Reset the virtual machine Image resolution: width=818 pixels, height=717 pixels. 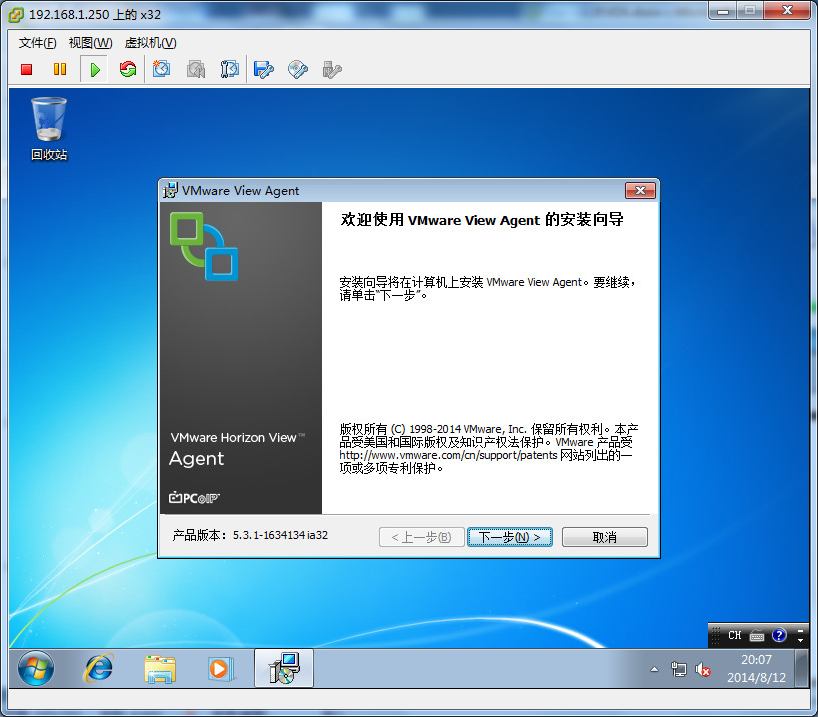[128, 69]
